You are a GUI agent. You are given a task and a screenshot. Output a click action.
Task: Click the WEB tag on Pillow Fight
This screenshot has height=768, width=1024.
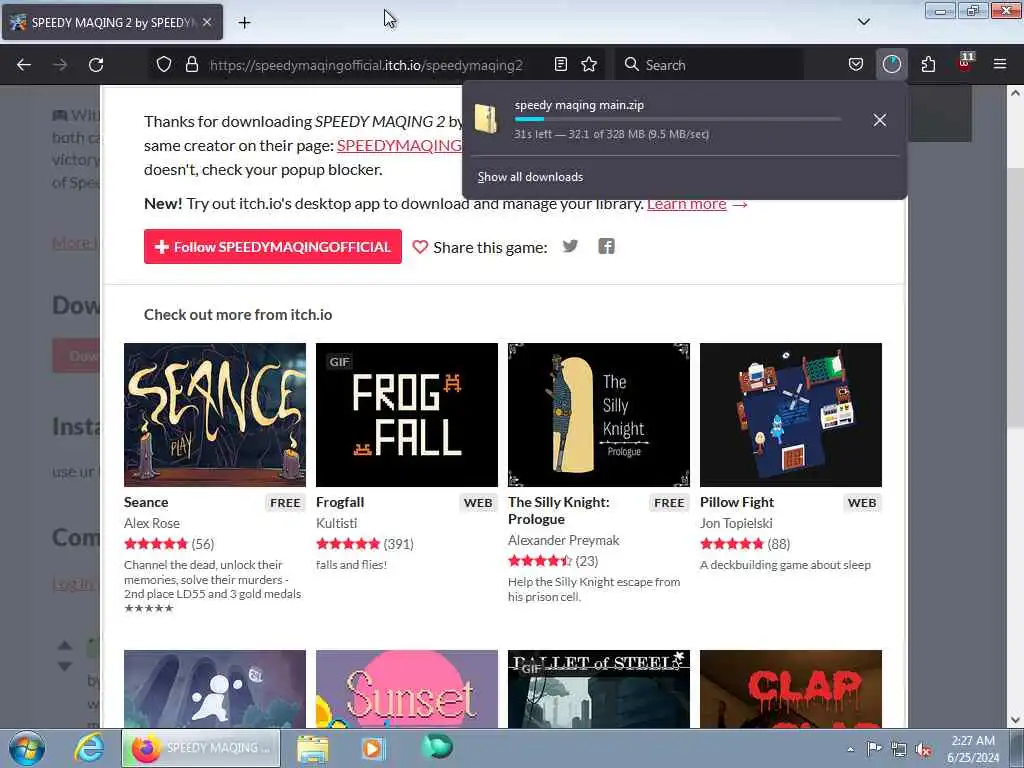(x=862, y=503)
